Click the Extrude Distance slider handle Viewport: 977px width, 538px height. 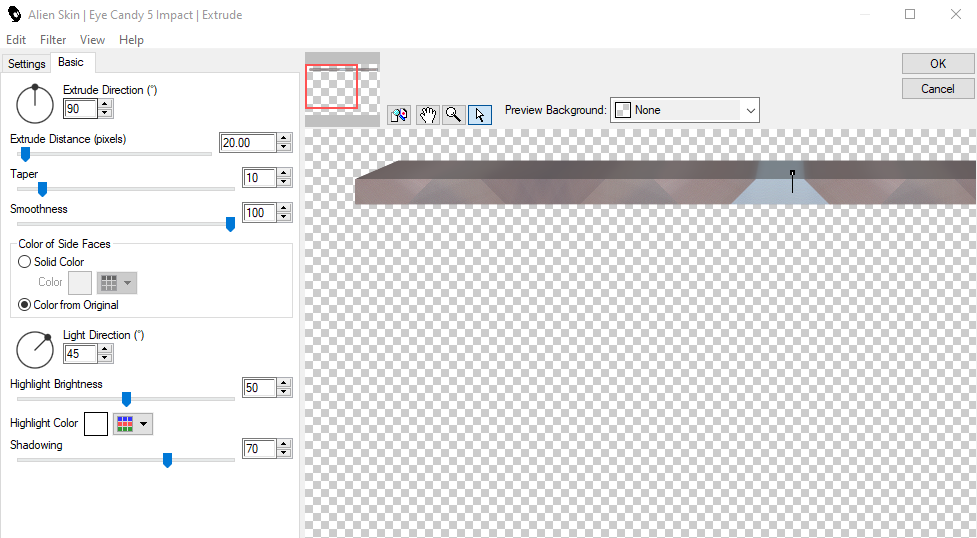(x=26, y=153)
